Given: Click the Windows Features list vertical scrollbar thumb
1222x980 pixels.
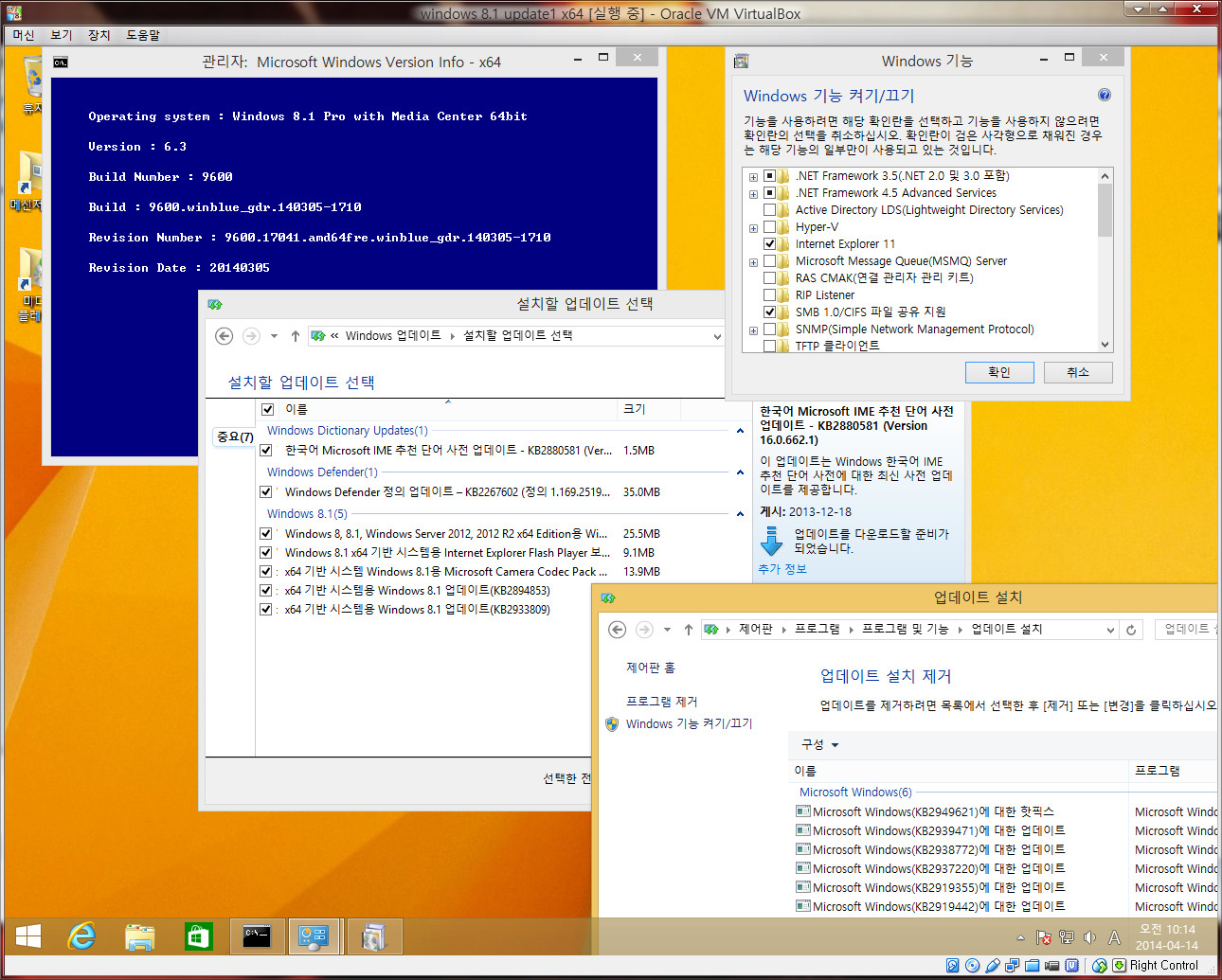Looking at the screenshot, I should click(1105, 210).
